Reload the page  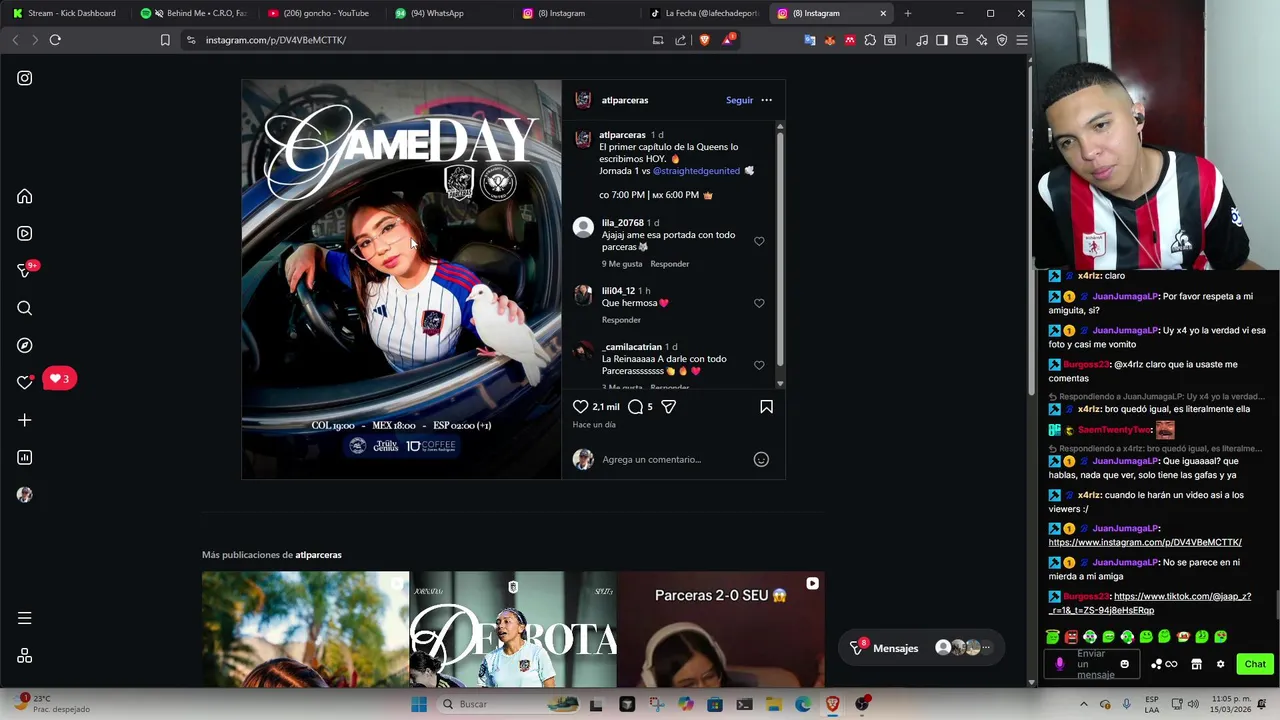[x=55, y=40]
